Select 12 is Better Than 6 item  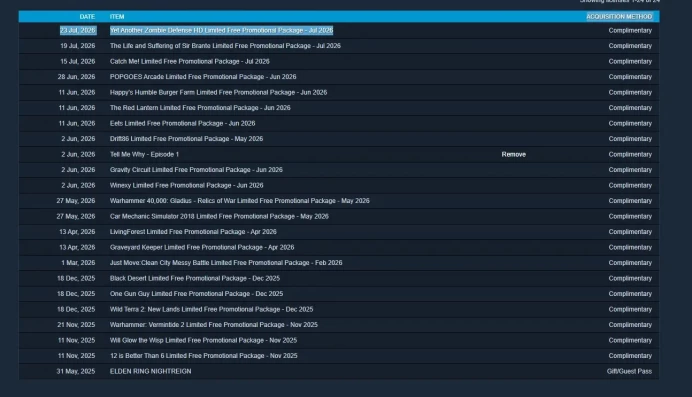pyautogui.click(x=203, y=356)
